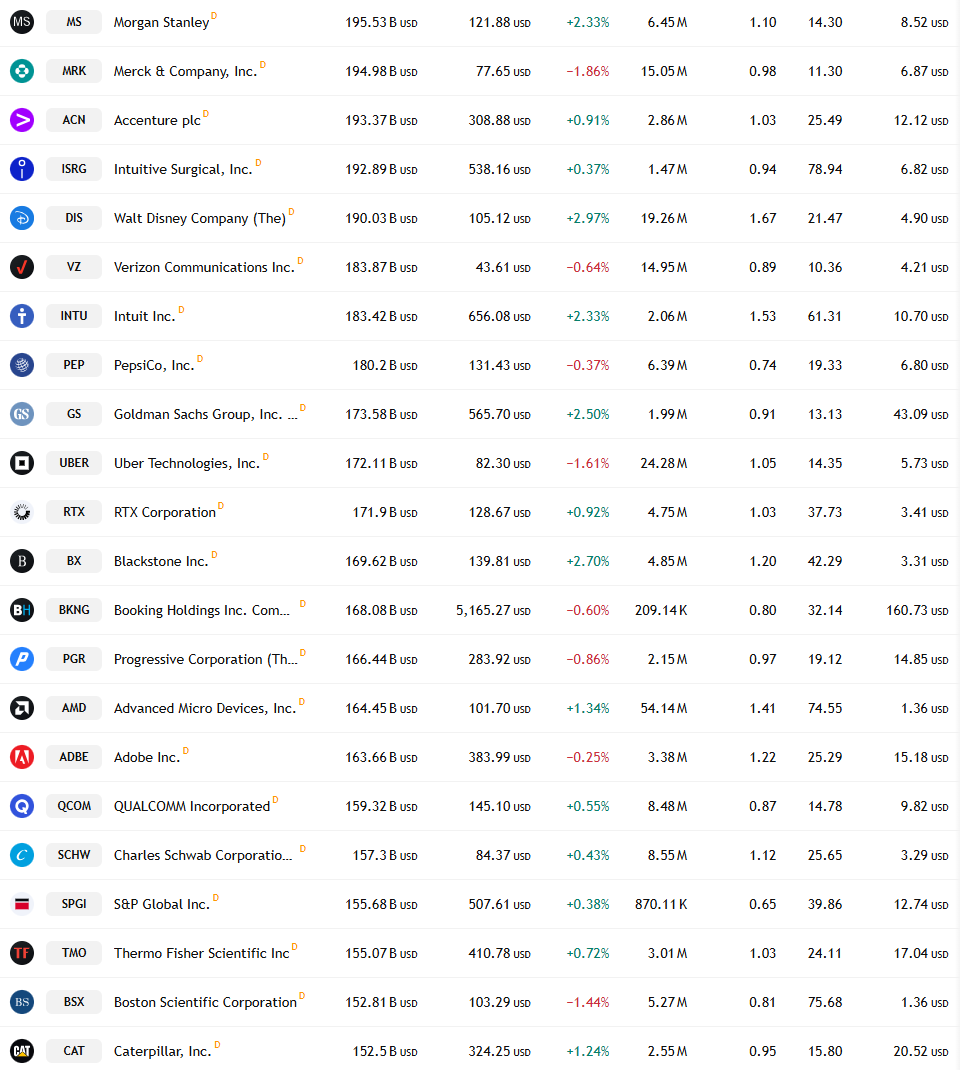Open the RTX Corporation link
Screen dimensions: 960x1070
(165, 512)
